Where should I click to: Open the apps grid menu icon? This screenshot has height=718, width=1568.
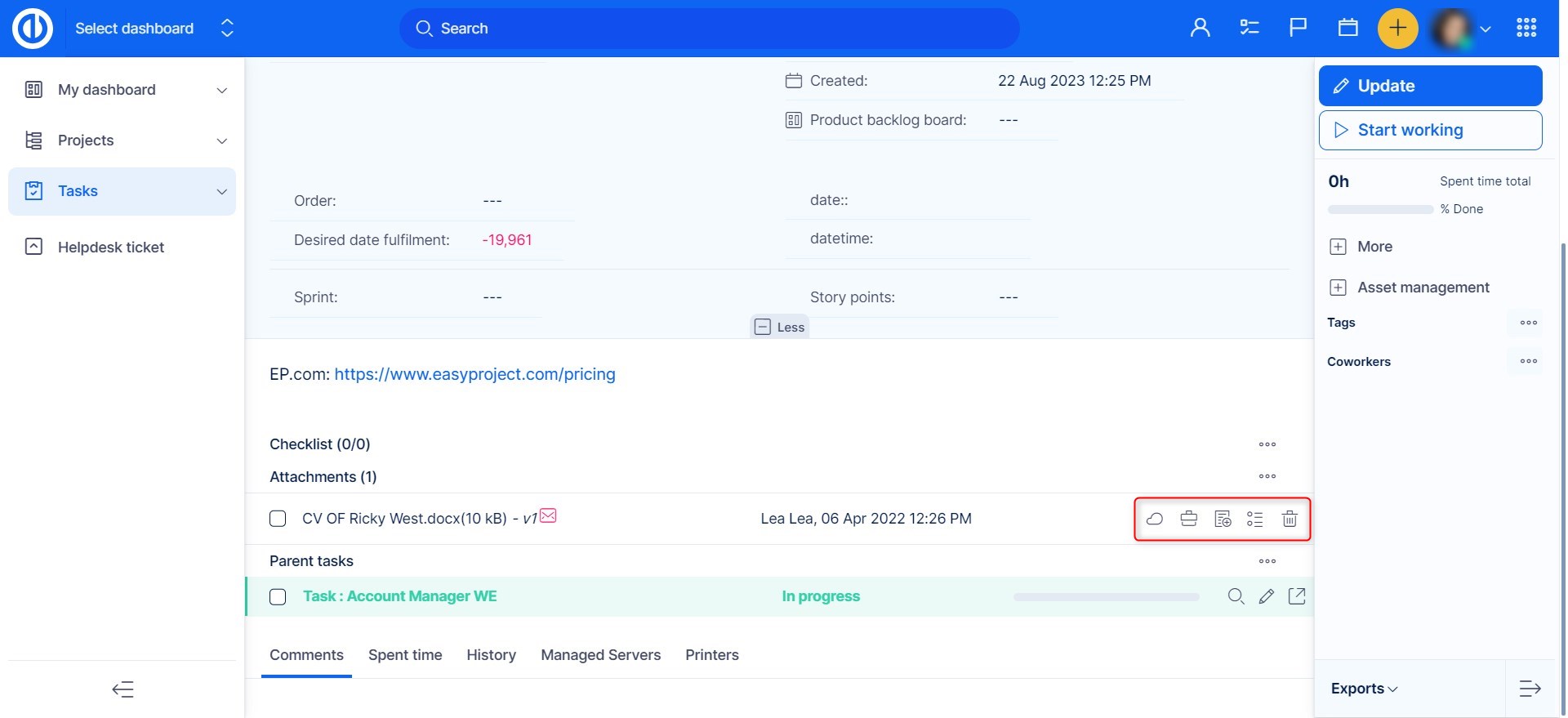point(1526,28)
